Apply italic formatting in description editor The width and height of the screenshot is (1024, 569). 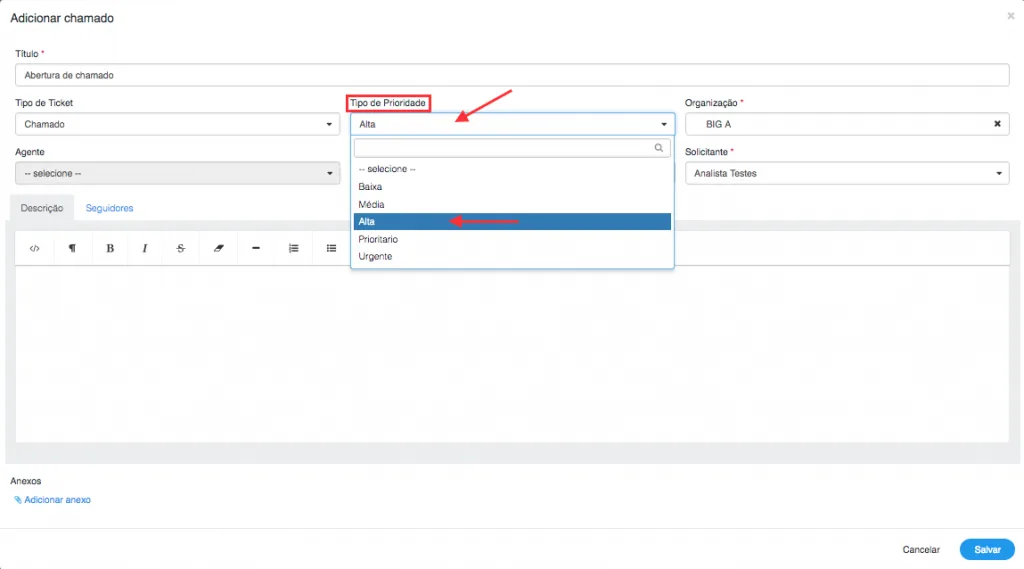click(x=145, y=248)
